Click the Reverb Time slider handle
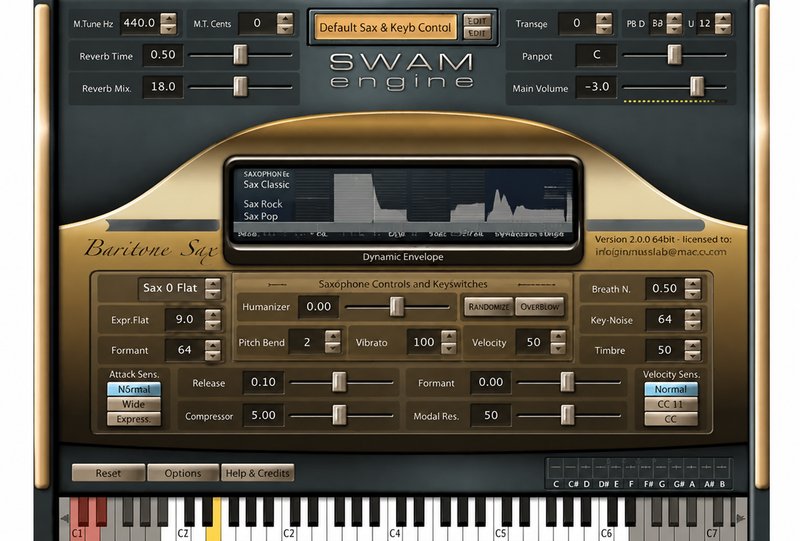This screenshot has width=800, height=541. click(240, 55)
